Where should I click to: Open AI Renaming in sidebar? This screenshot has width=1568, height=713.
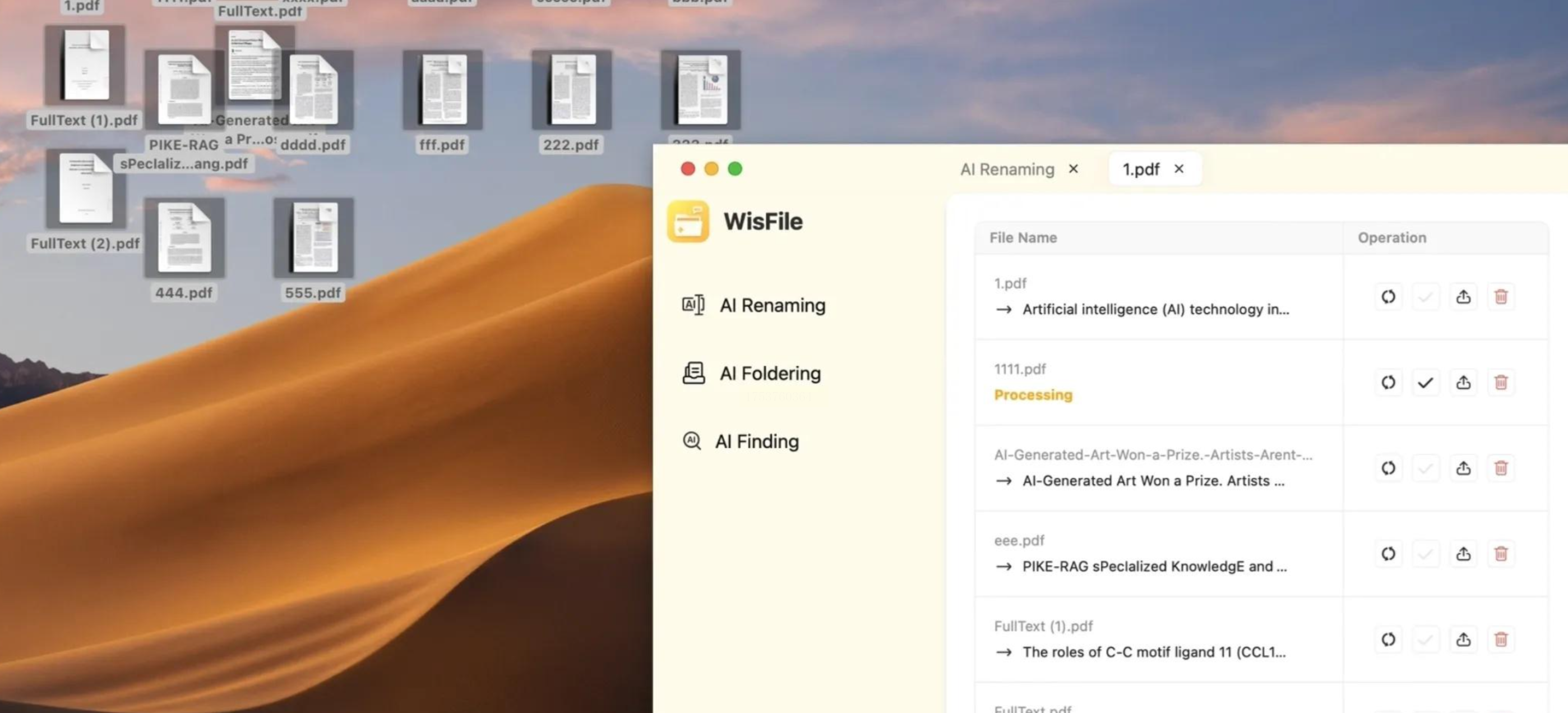(753, 305)
